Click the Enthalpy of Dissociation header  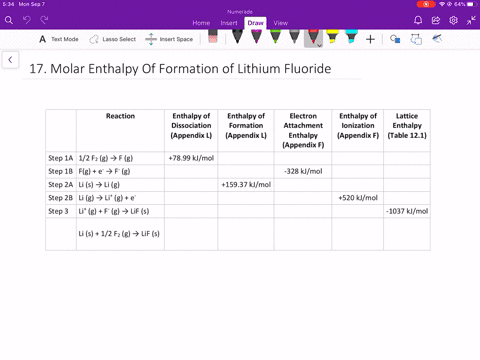pos(191,125)
